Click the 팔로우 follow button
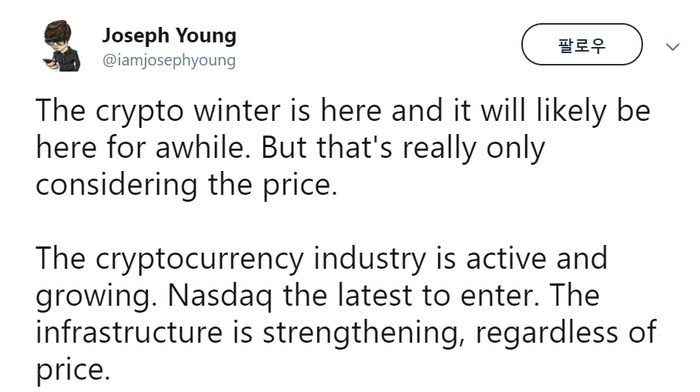Screen dimensions: 700x392 click(x=582, y=45)
